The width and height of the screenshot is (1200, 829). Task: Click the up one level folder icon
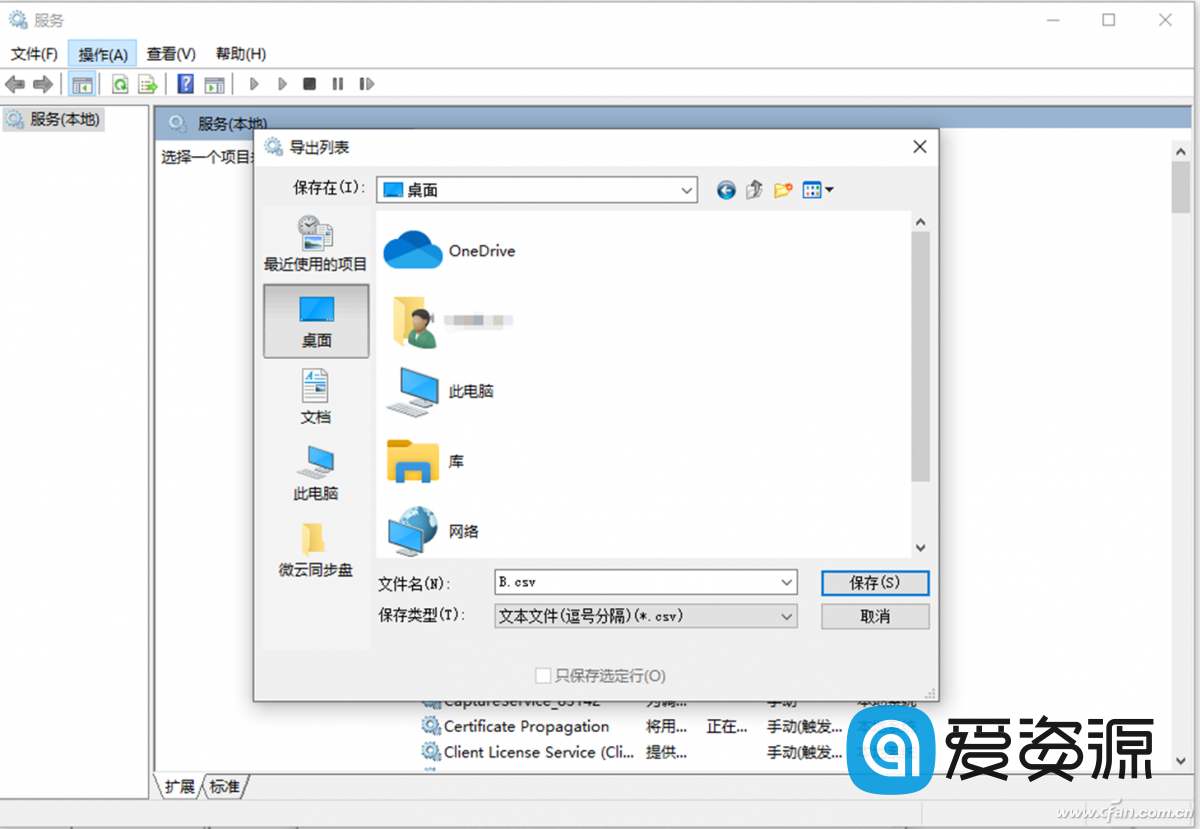click(755, 190)
